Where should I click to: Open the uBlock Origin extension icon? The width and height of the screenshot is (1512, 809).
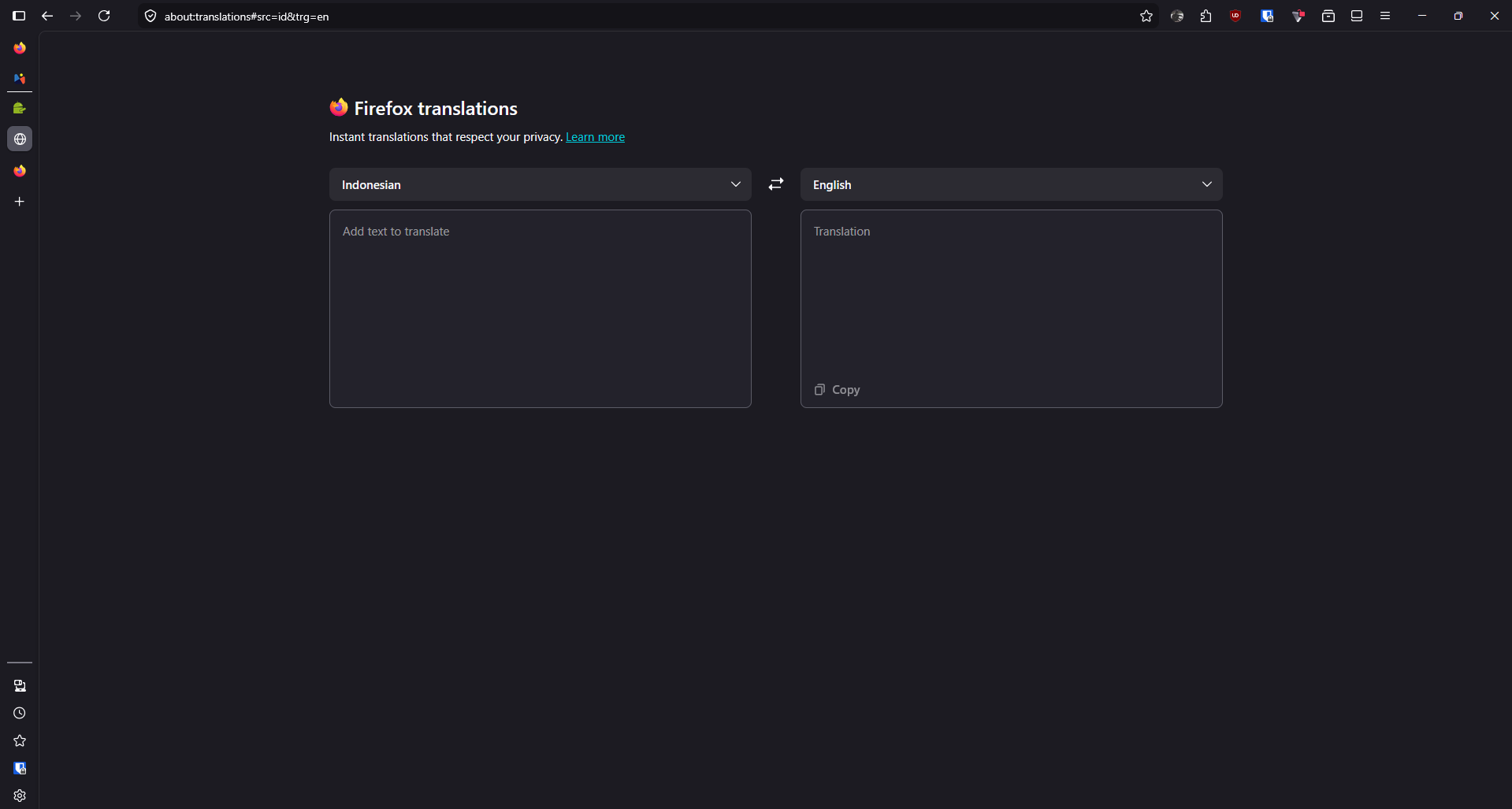click(1235, 16)
